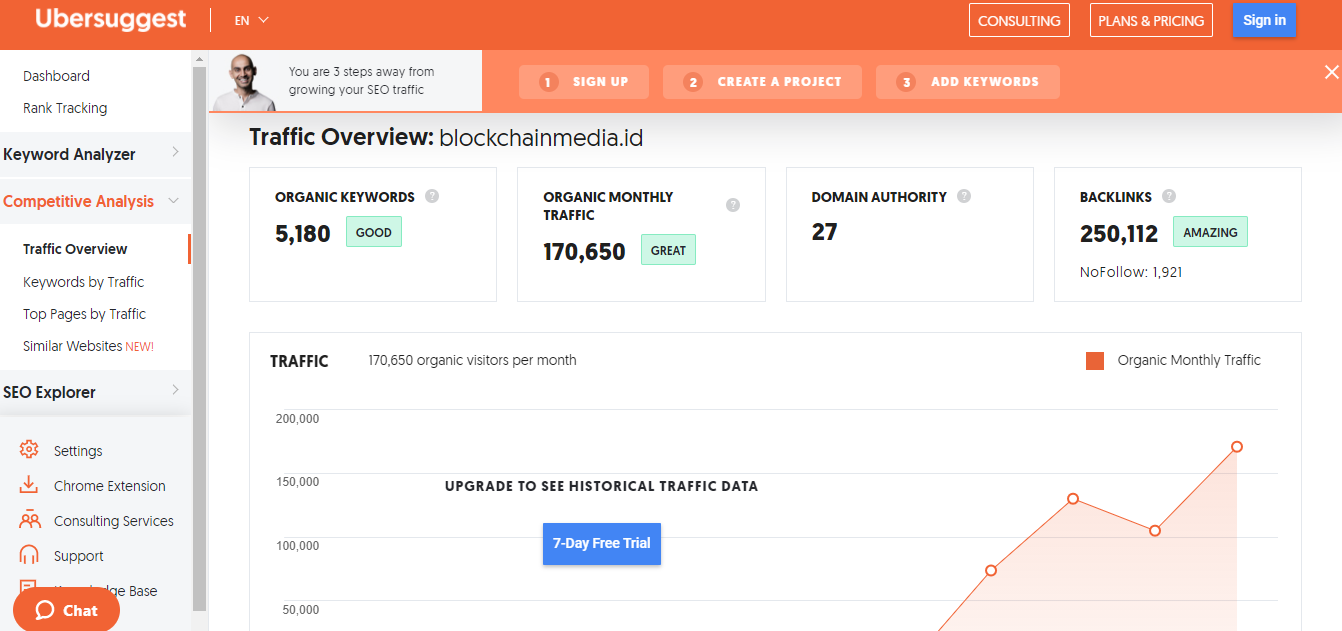This screenshot has height=631, width=1342.
Task: Open Similar Websites NEW! item
Action: coord(88,346)
